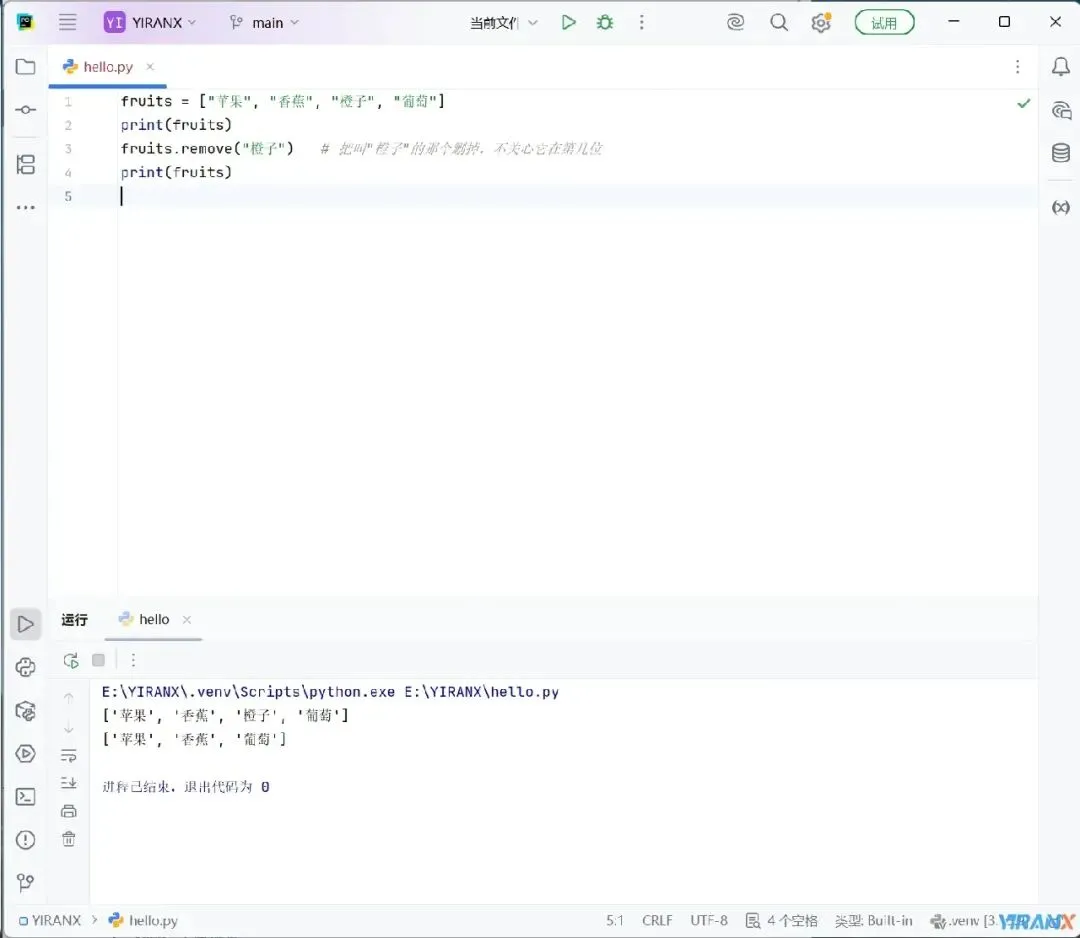Close the hello run tab
The height and width of the screenshot is (938, 1080).
[x=187, y=620]
